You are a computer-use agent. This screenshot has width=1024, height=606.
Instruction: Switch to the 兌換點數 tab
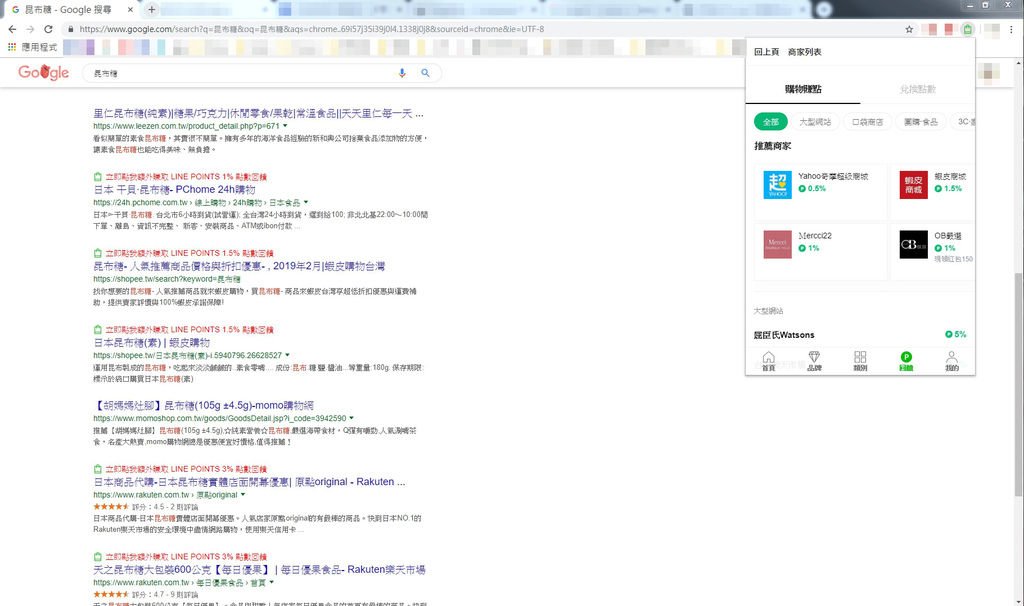click(x=918, y=89)
